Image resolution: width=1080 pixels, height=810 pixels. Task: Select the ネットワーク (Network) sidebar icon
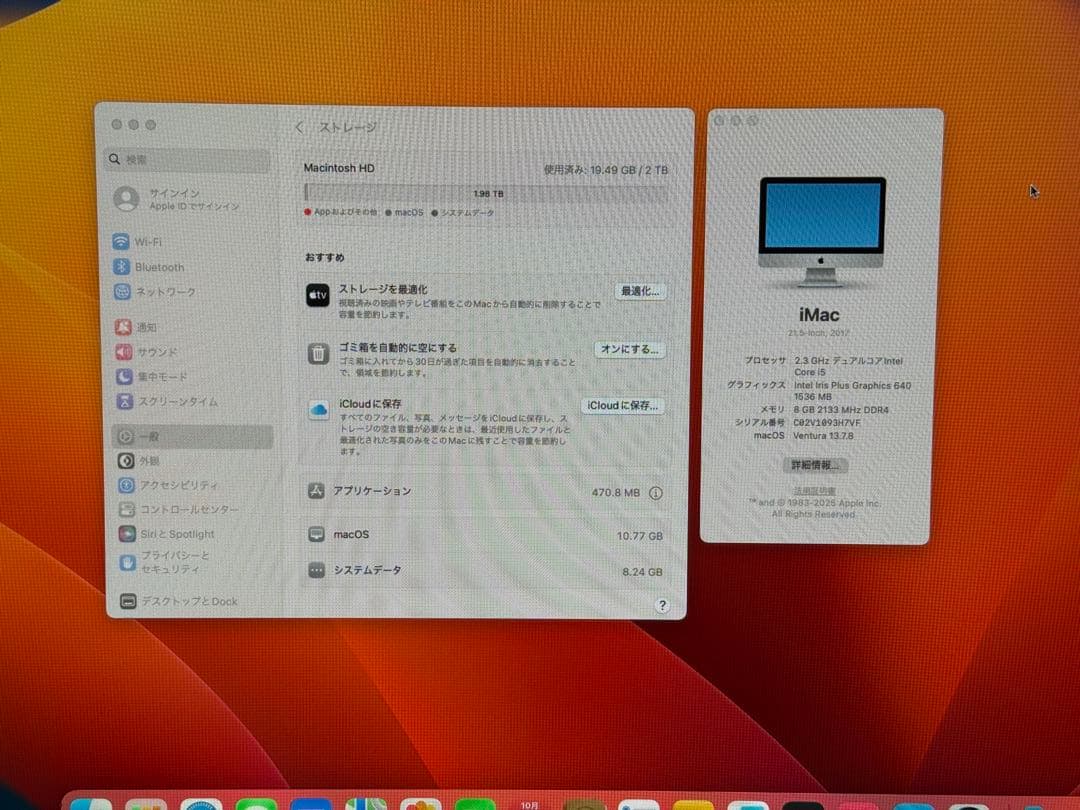click(x=150, y=292)
